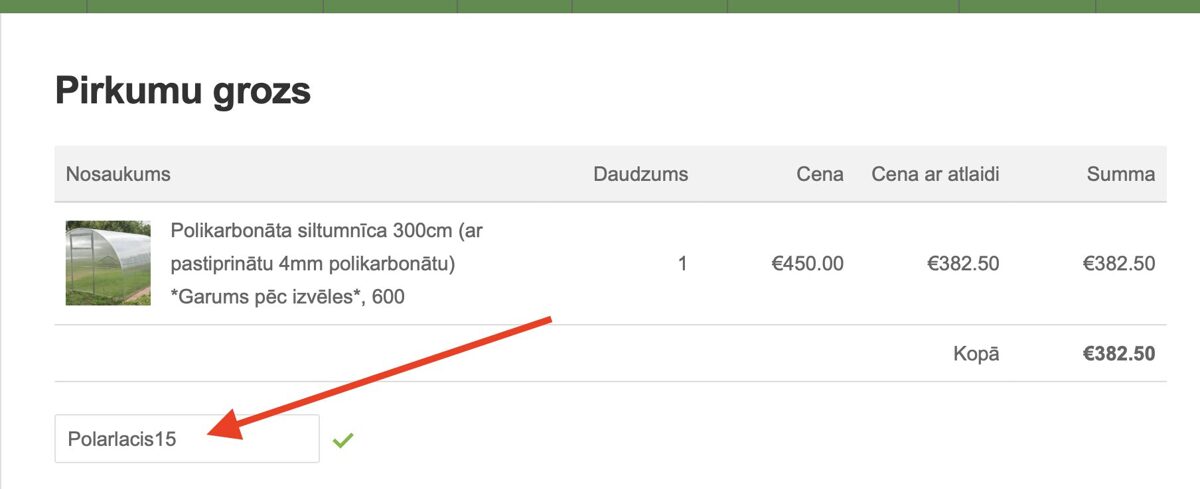1200x489 pixels.
Task: Click the green checkmark beside the coupon field
Action: [343, 439]
